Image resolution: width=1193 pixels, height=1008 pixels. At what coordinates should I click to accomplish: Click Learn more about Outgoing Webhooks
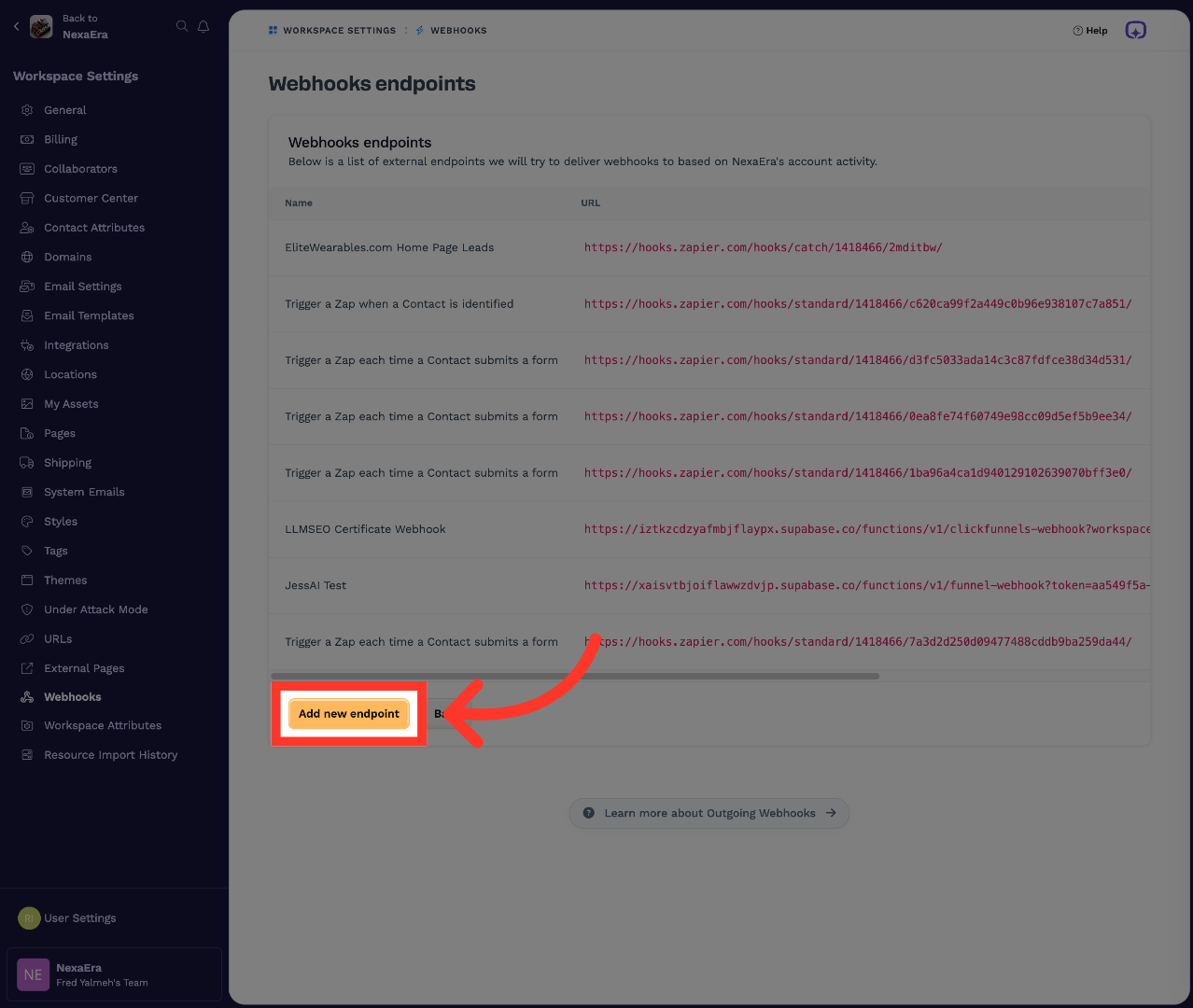(709, 813)
